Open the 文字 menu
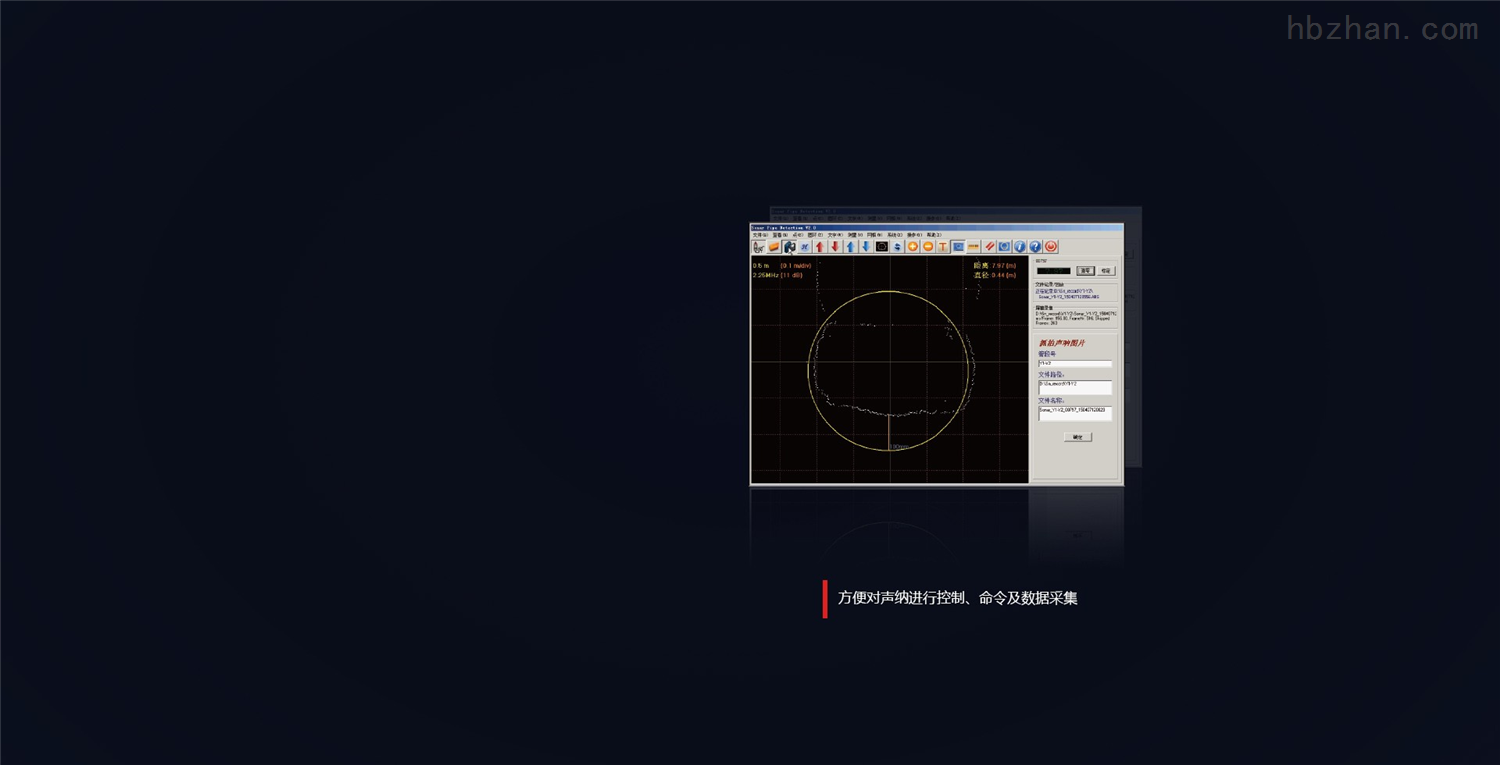The image size is (1500, 765). 835,235
